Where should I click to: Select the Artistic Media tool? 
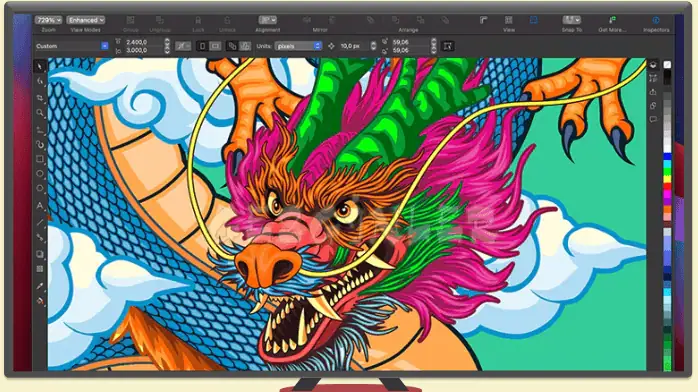pyautogui.click(x=40, y=145)
